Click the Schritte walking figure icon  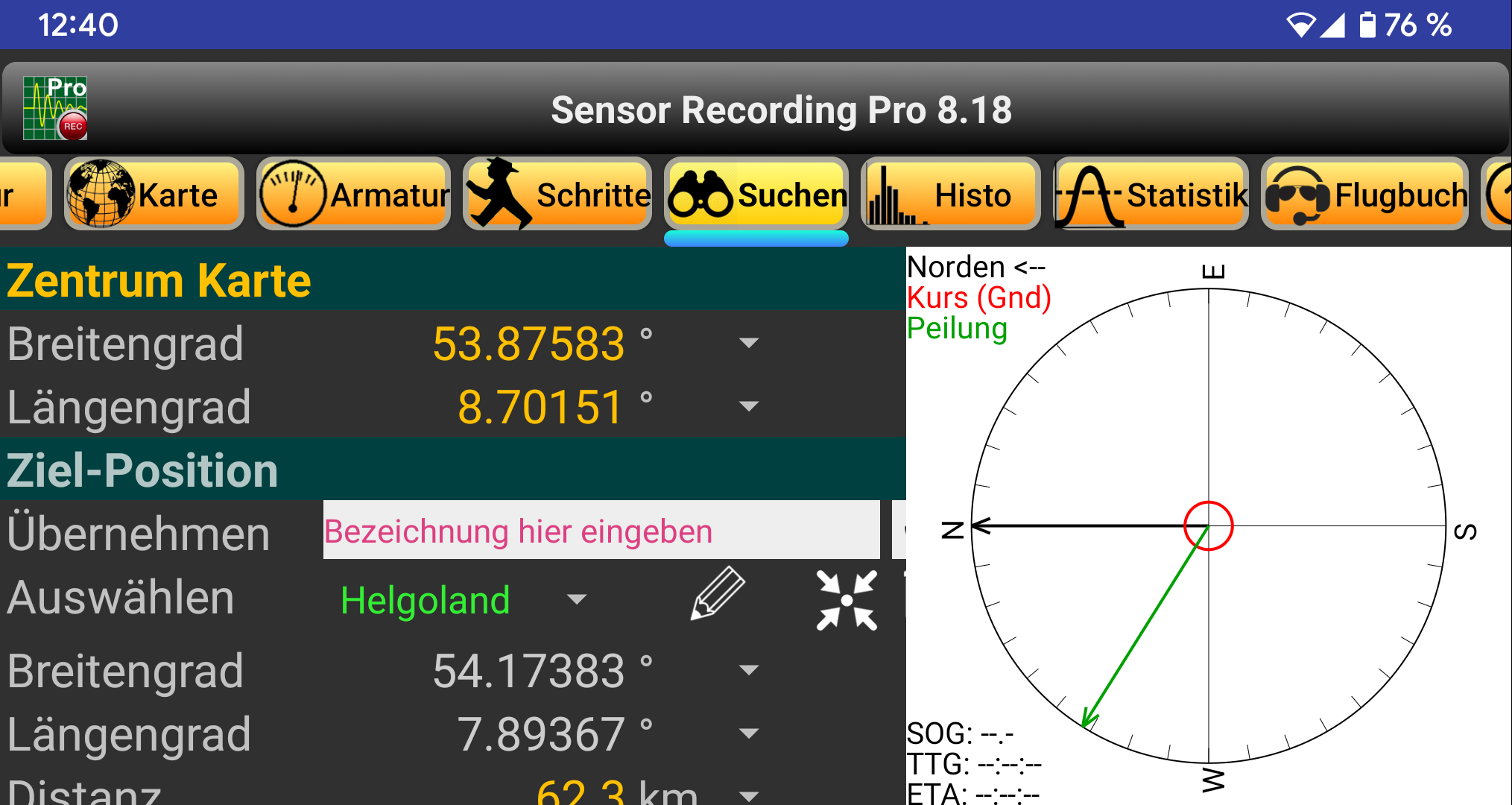coord(501,194)
